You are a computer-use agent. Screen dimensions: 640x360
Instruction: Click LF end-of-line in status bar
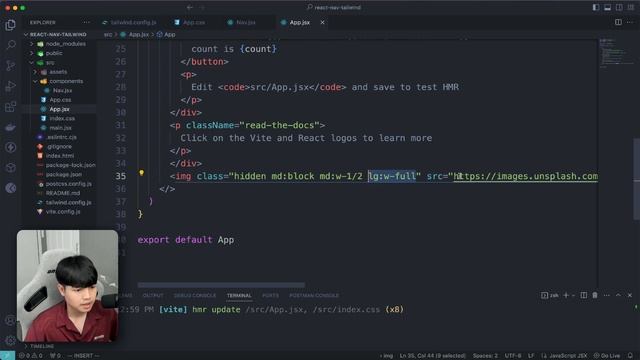click(x=531, y=356)
